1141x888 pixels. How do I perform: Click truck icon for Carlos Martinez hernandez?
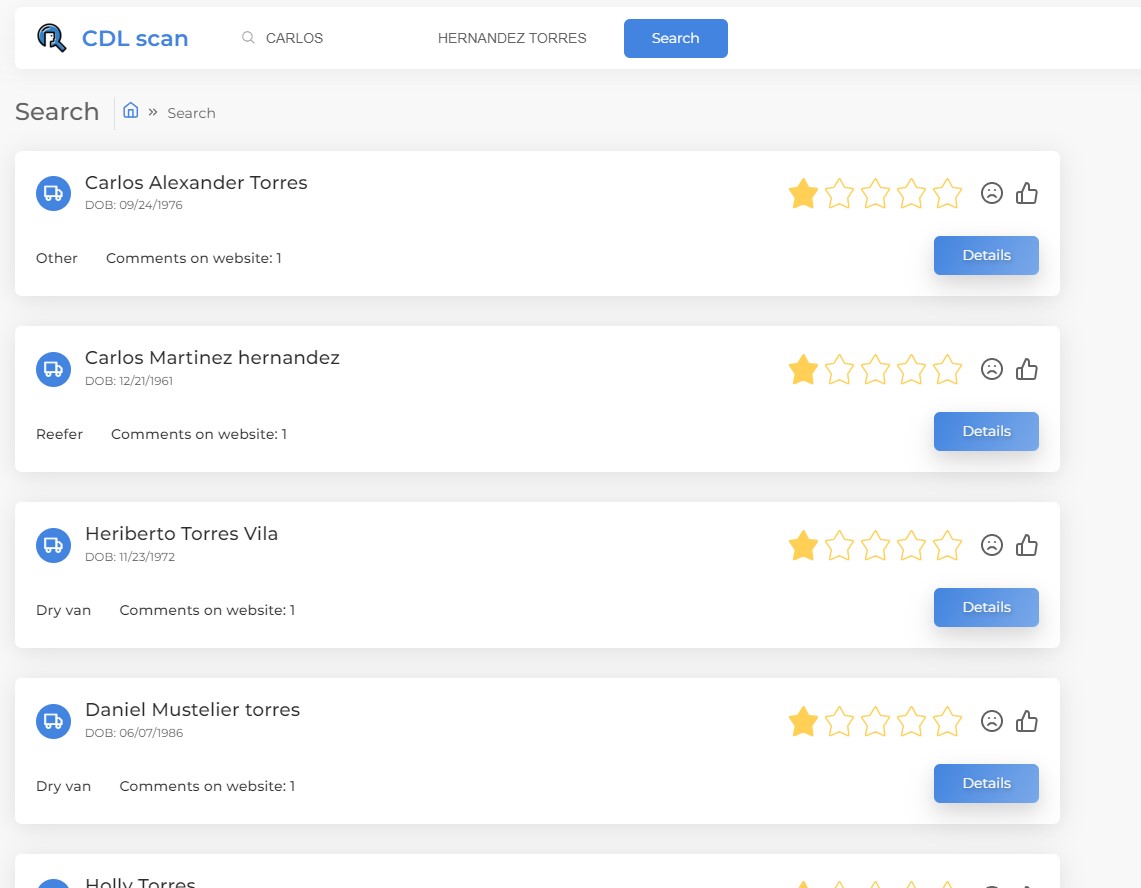[x=53, y=369]
